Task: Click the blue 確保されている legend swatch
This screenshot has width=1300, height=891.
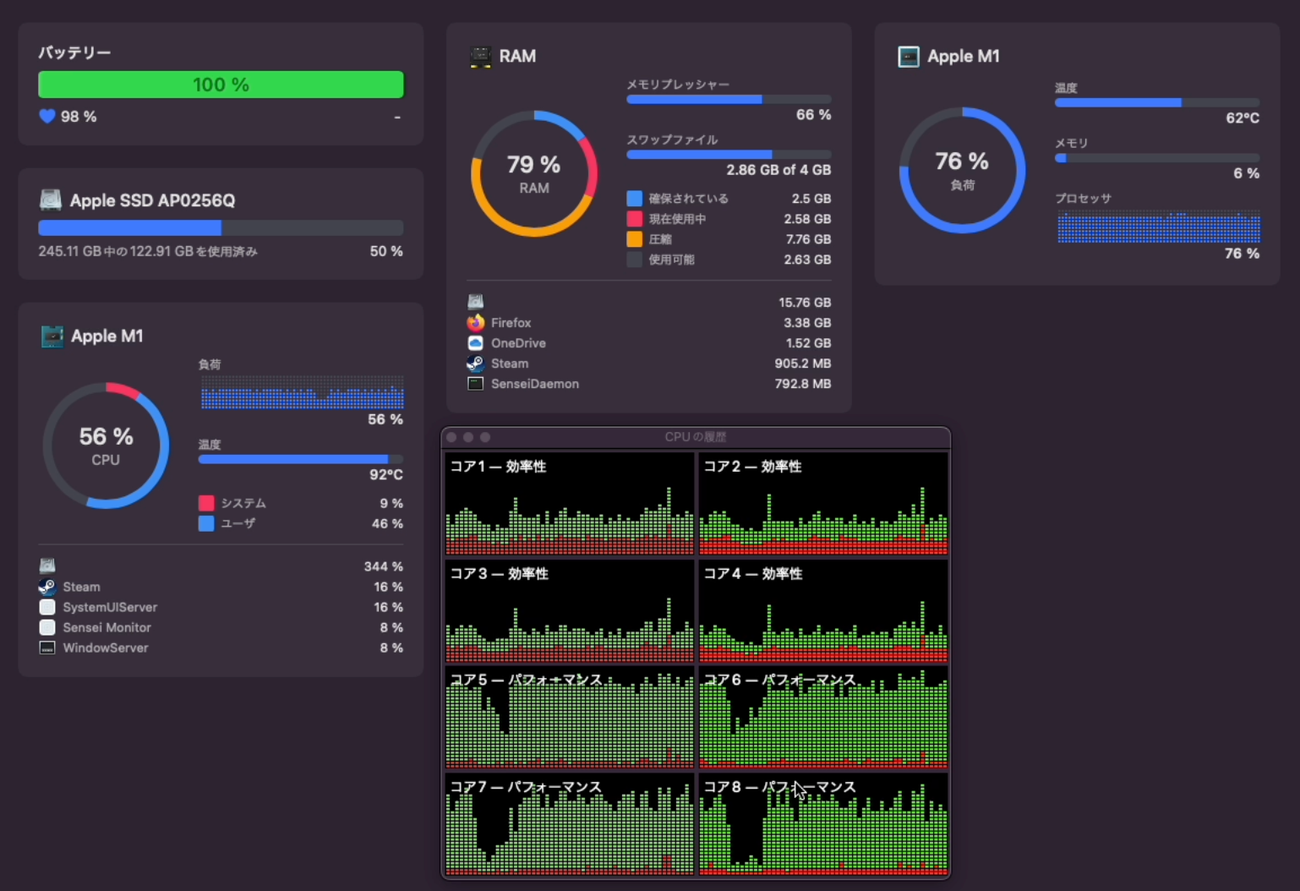Action: (634, 199)
